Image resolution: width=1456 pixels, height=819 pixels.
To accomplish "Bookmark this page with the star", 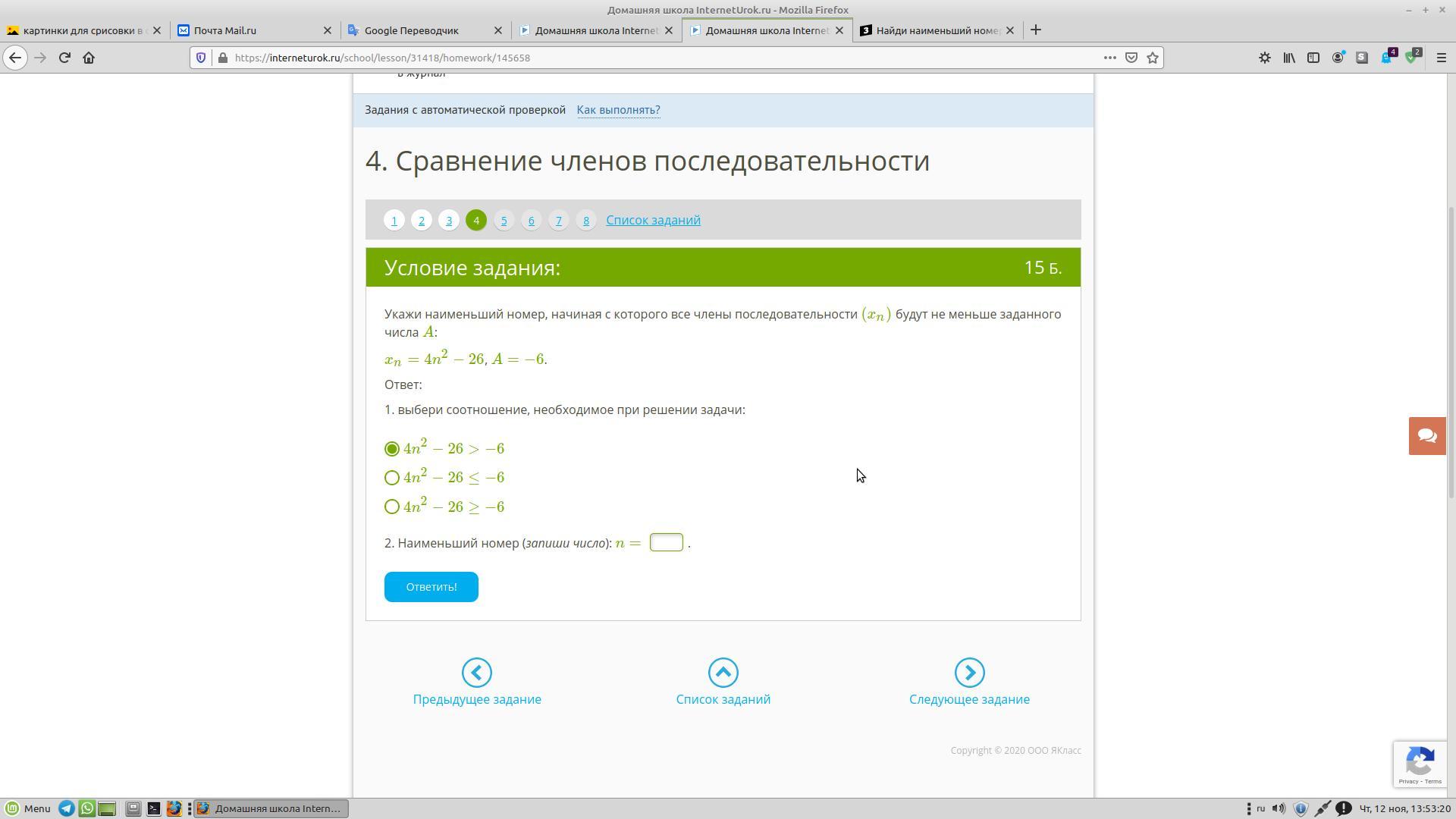I will click(x=1153, y=58).
